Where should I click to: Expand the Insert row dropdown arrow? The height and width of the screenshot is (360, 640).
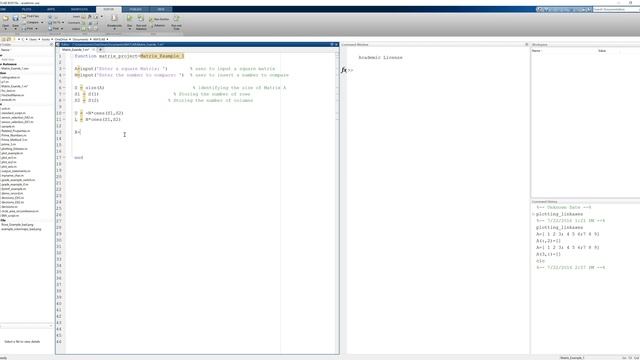tap(102, 17)
